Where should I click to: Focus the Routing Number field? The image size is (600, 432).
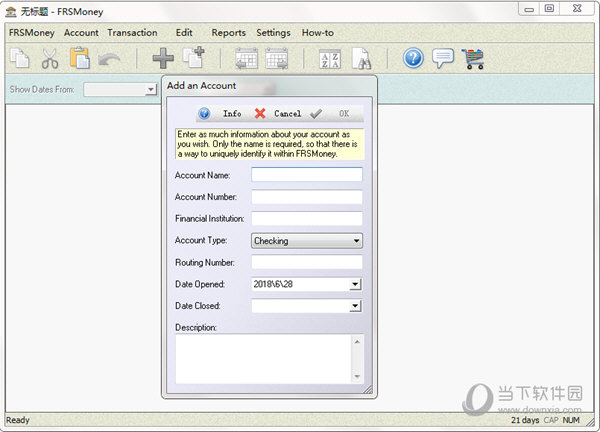point(307,262)
